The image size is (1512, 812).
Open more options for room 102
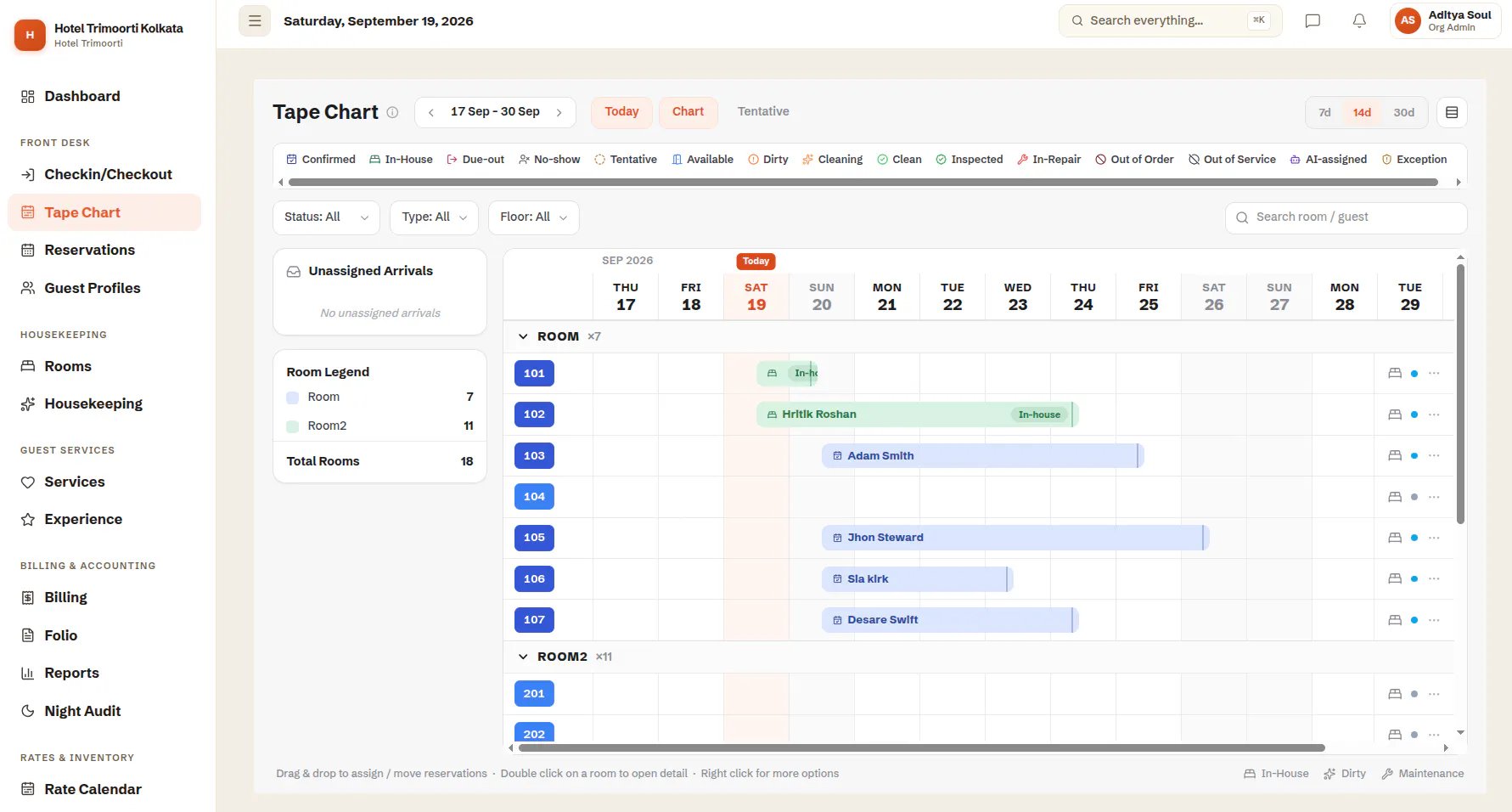tap(1434, 414)
